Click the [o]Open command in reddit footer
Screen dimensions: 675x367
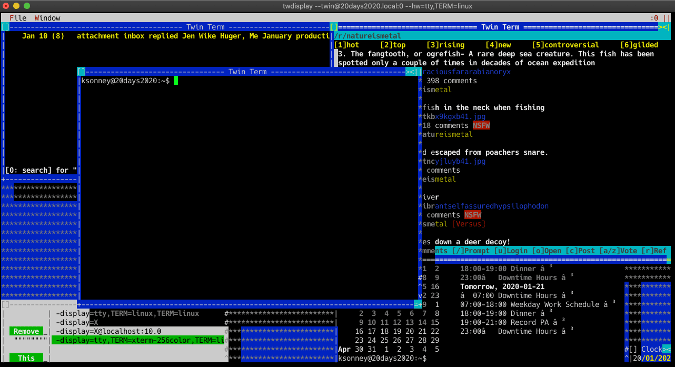coord(547,251)
